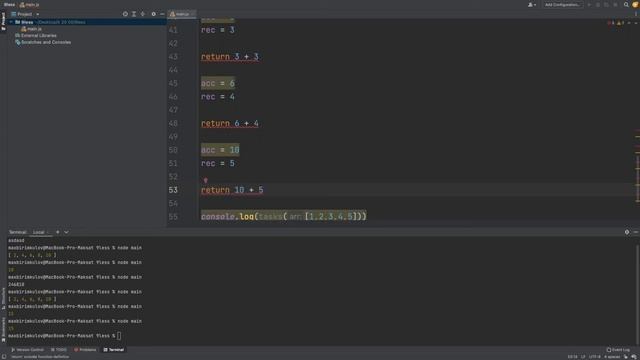Select External Libraries in project tree
Viewport: 640px width, 360px height.
(x=36, y=36)
